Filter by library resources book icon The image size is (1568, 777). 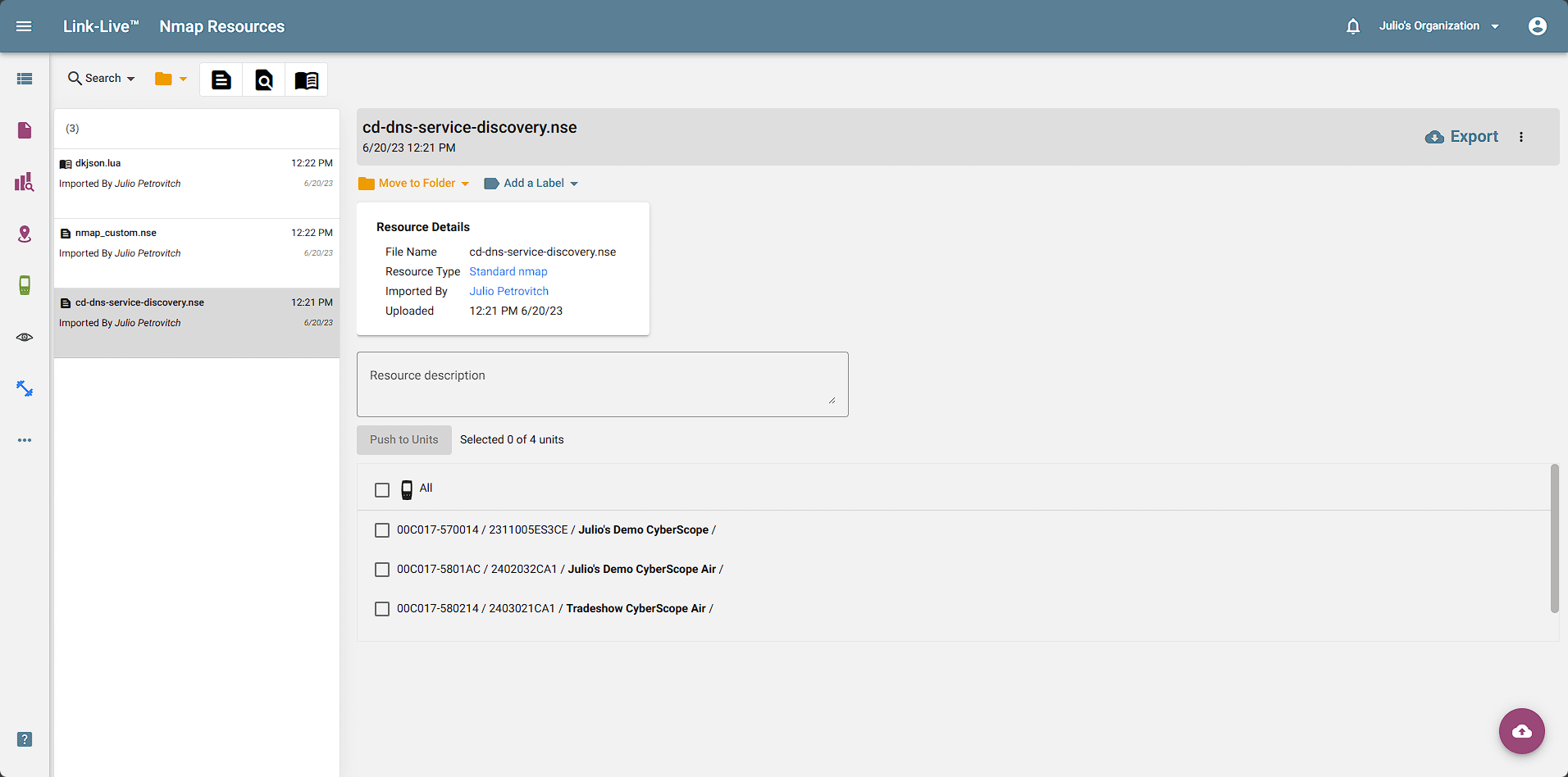click(x=306, y=80)
